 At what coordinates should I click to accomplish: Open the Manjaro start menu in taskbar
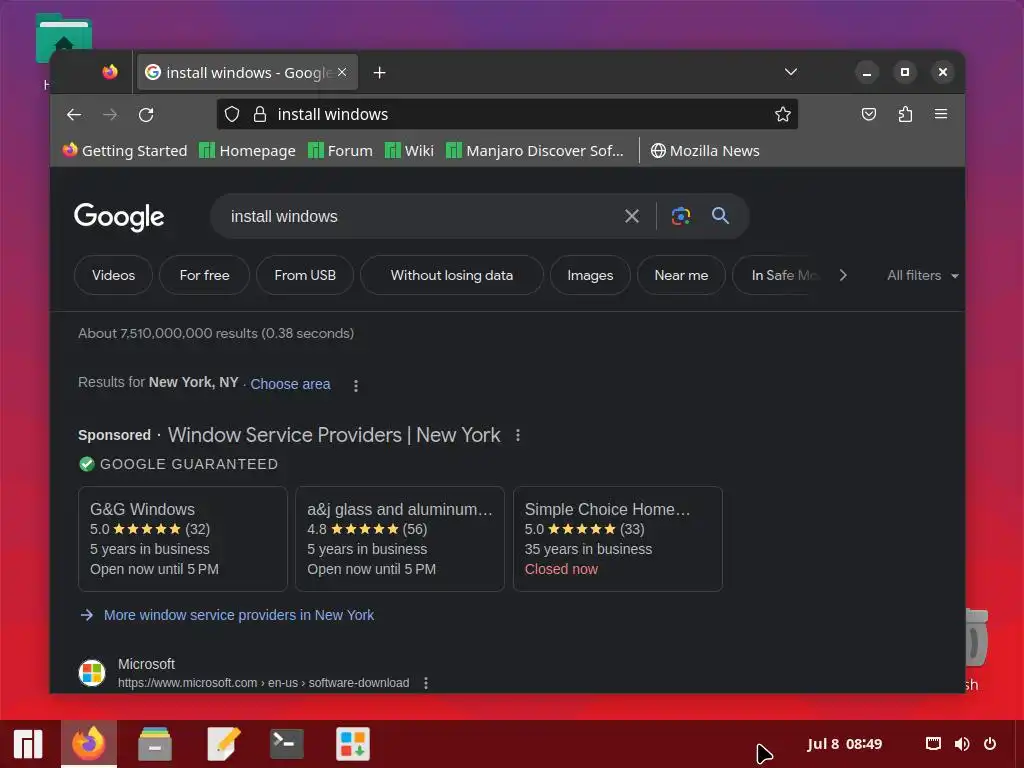click(28, 744)
